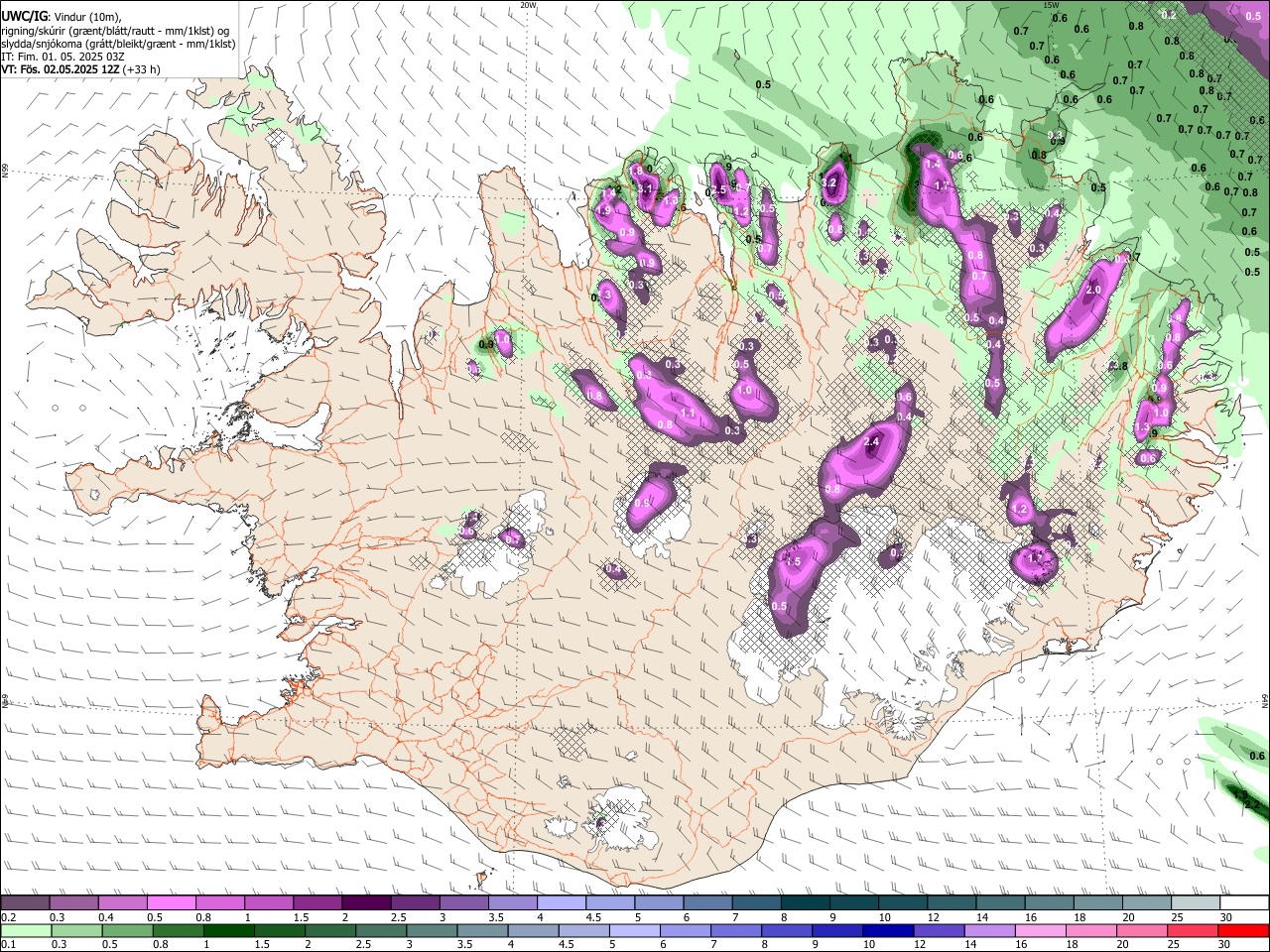Select the 25 swatch on the rain scale
1270x952 pixels.
click(1193, 930)
